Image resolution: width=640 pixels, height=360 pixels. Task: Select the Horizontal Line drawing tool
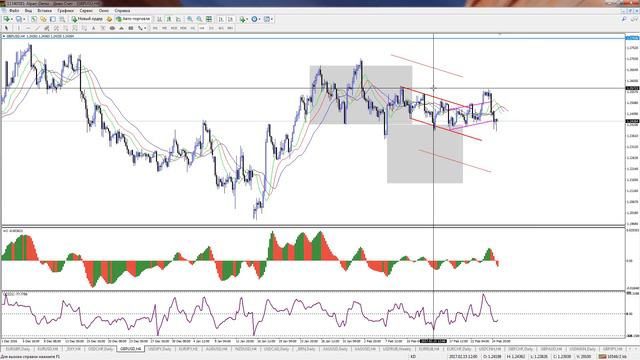(28, 28)
